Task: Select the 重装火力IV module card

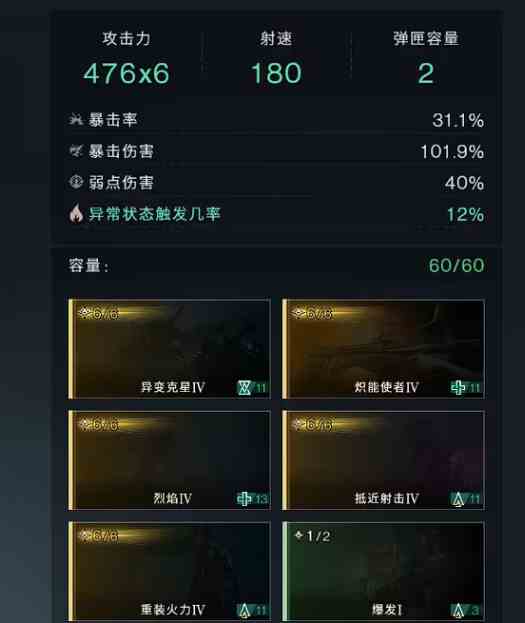Action: coord(170,572)
